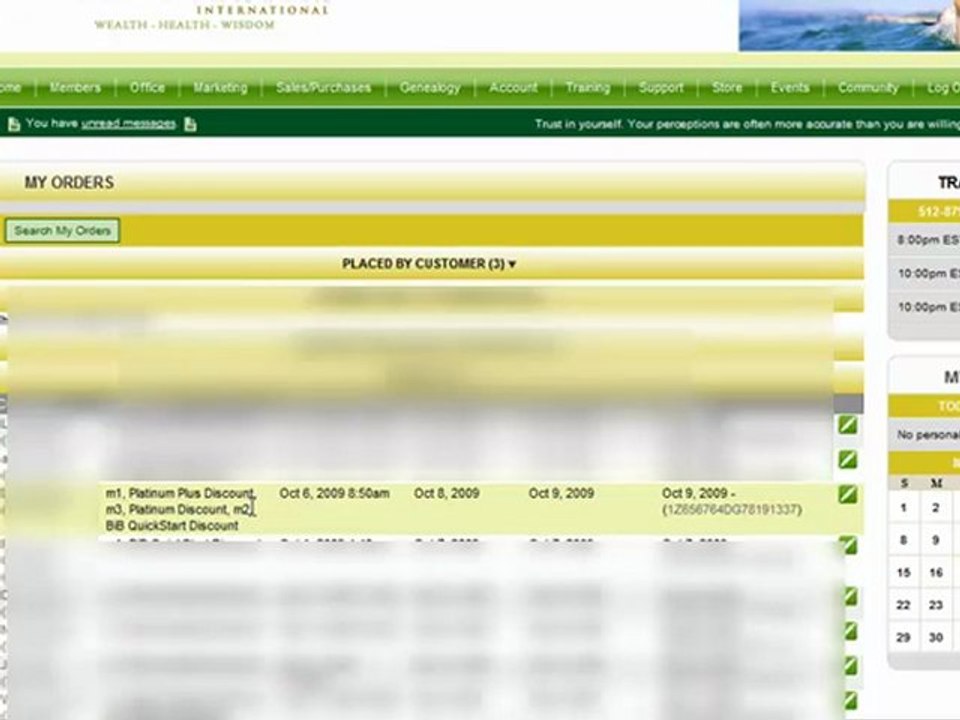Select the 'Oct 6, 2009 8:50am' order date cell

pyautogui.click(x=334, y=493)
